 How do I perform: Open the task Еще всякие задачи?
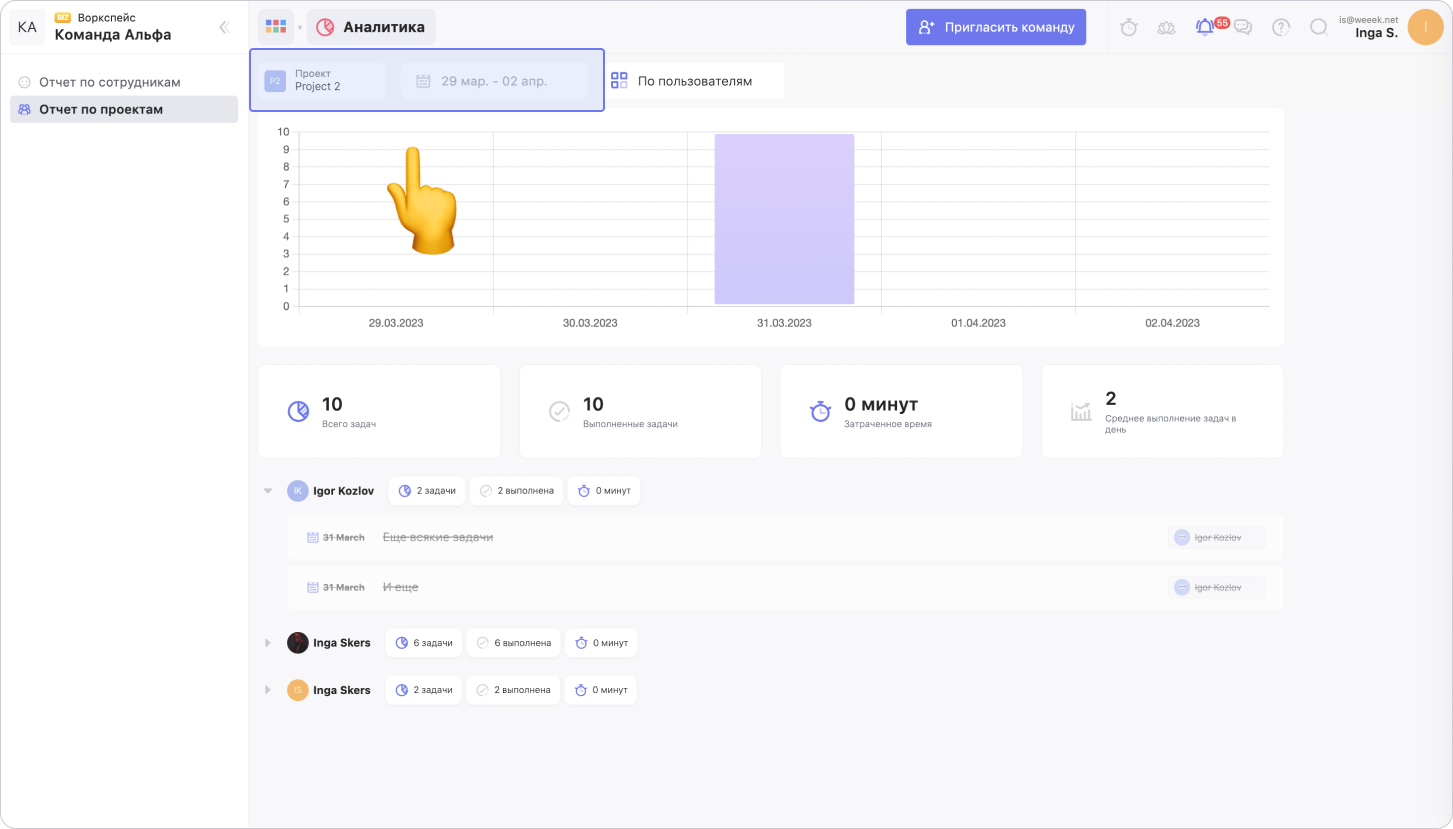click(438, 538)
